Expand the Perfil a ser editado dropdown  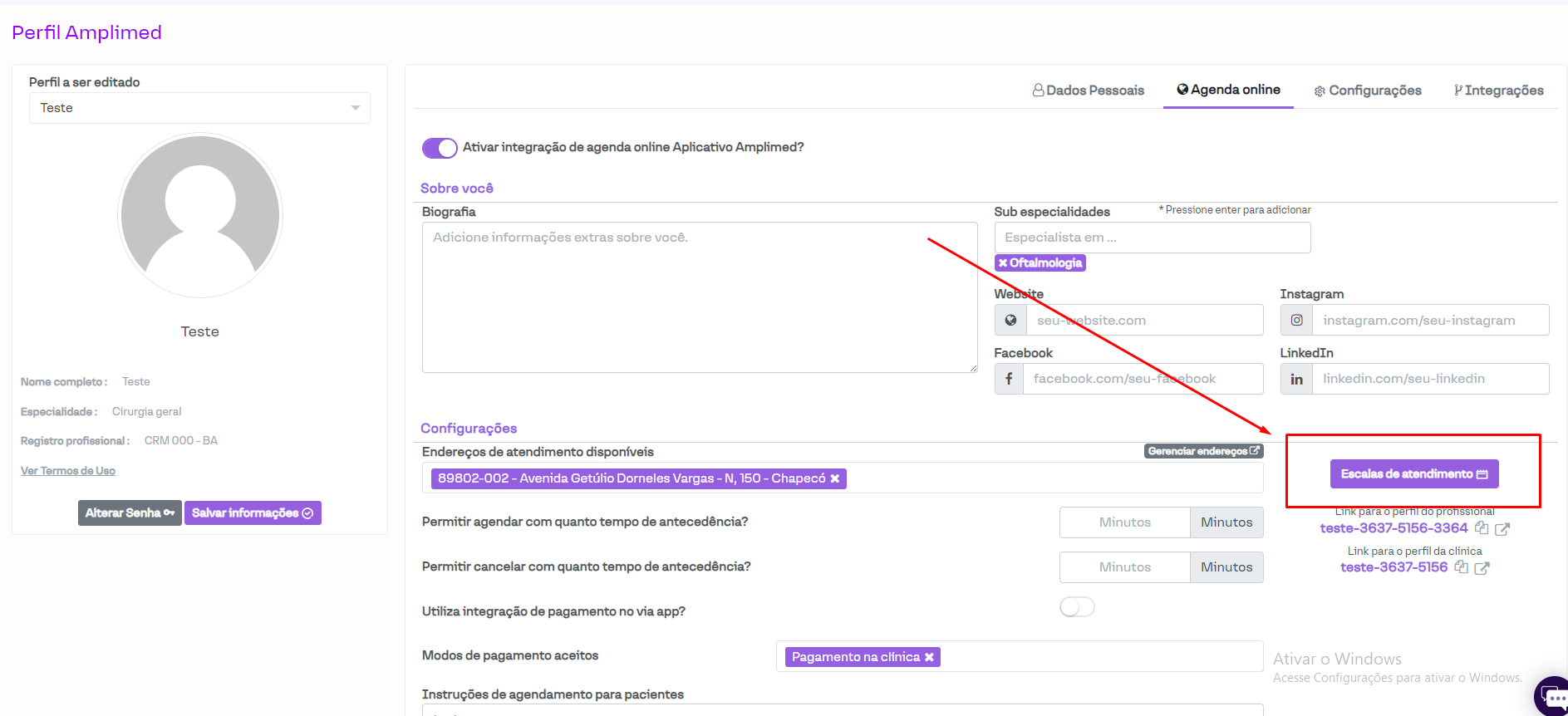pos(199,108)
